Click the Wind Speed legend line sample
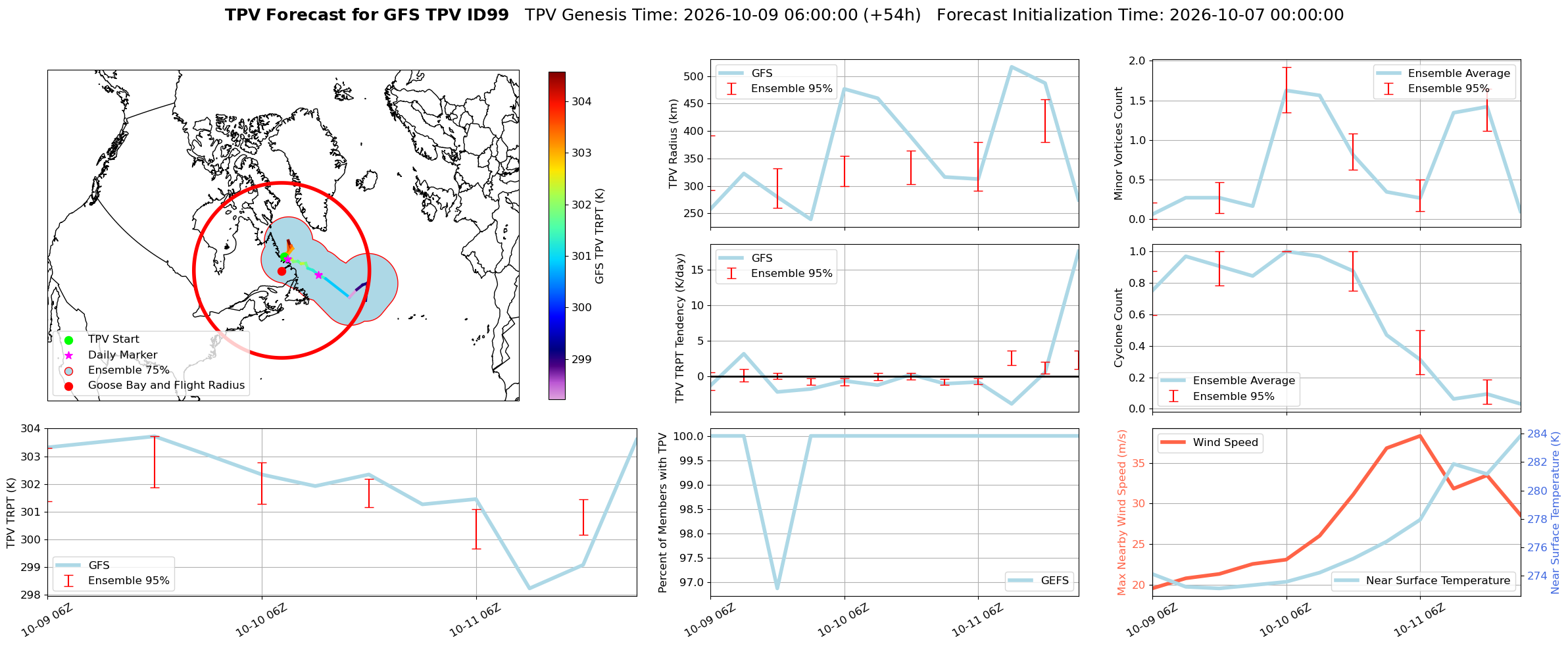 click(1173, 443)
